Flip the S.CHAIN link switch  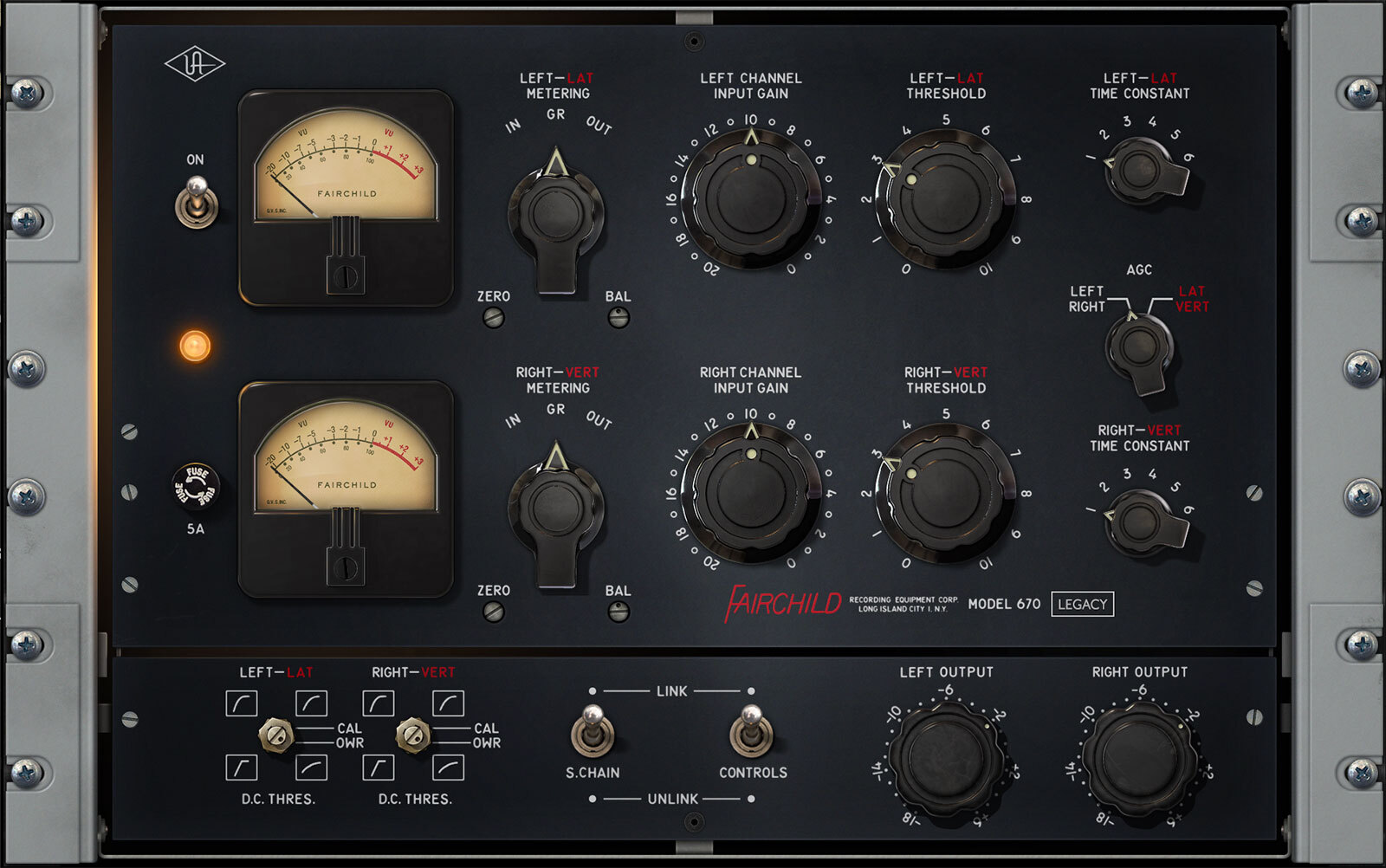pos(593,732)
